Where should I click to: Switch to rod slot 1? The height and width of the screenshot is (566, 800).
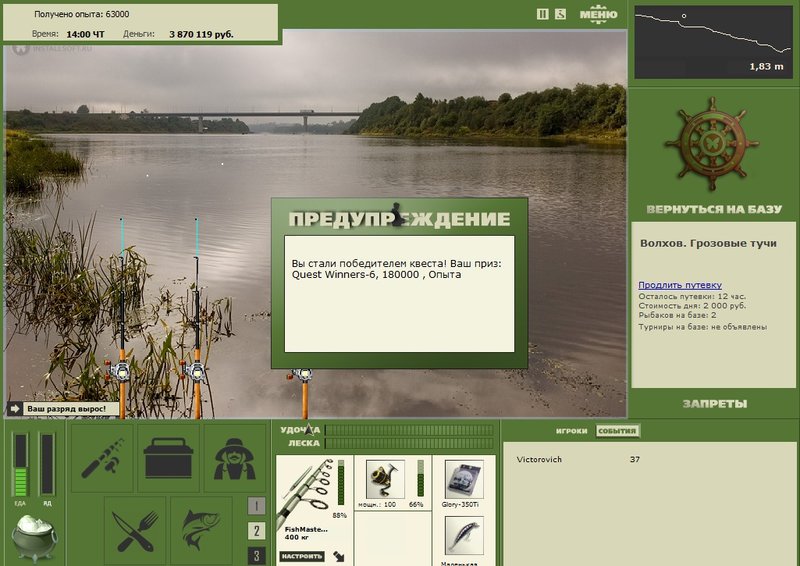(257, 506)
